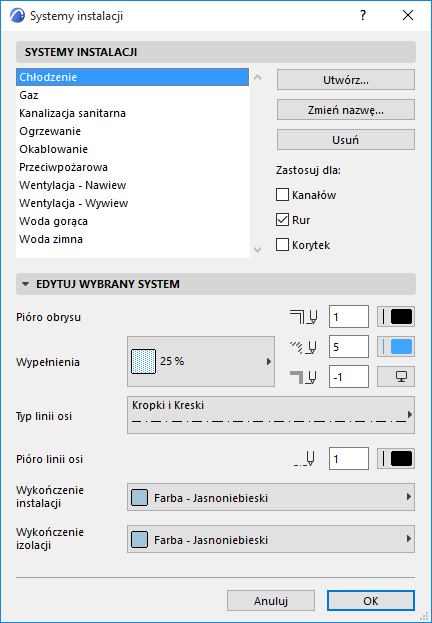Screen dimensions: 432x623
Task: Close the Systemy instalacji dialog
Action: [408, 15]
